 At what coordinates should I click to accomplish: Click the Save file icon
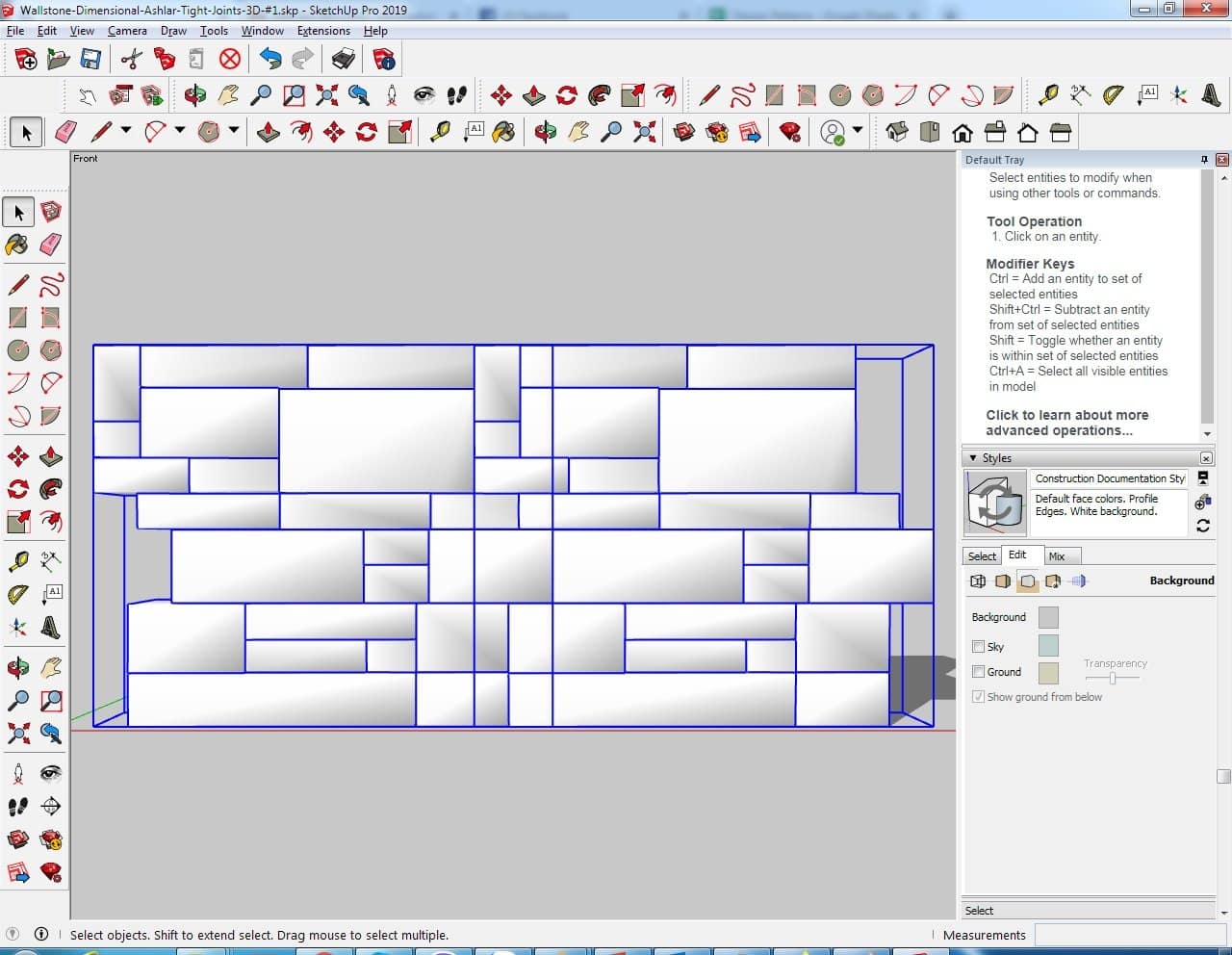point(90,60)
